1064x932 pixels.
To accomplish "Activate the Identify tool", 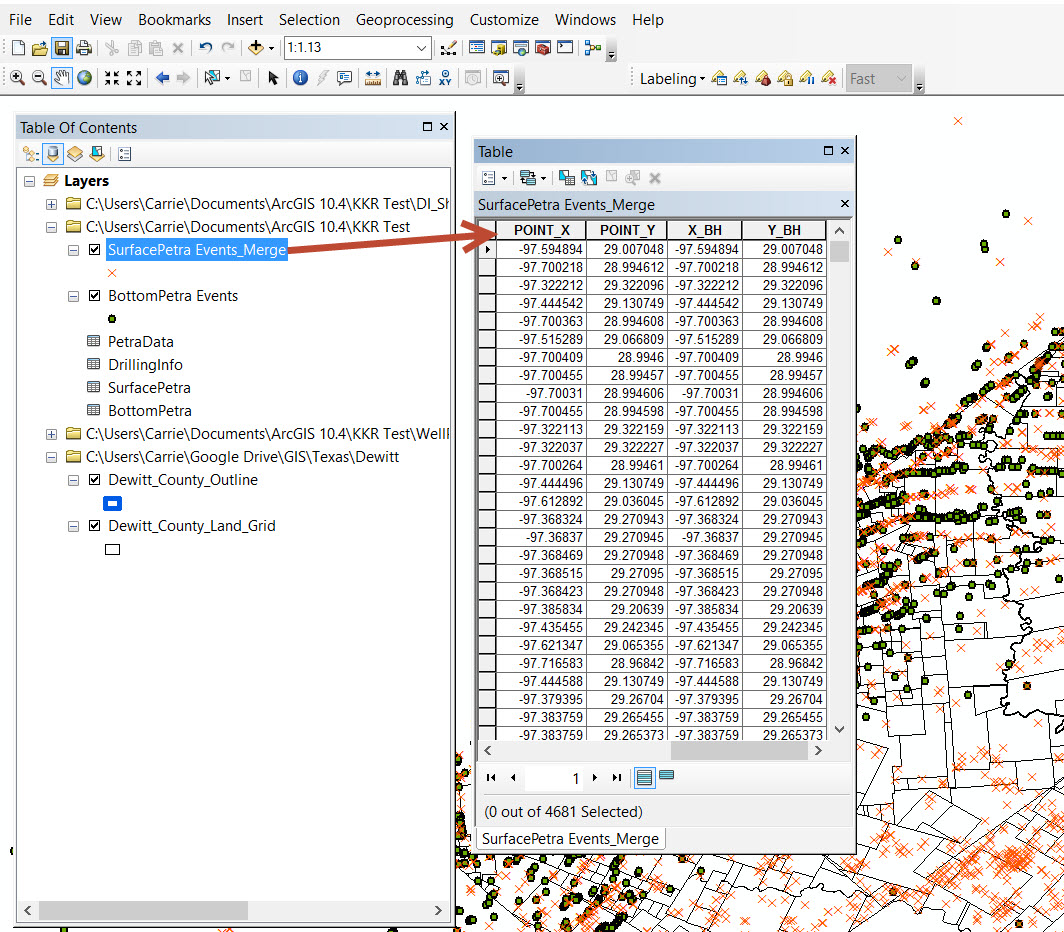I will point(300,78).
